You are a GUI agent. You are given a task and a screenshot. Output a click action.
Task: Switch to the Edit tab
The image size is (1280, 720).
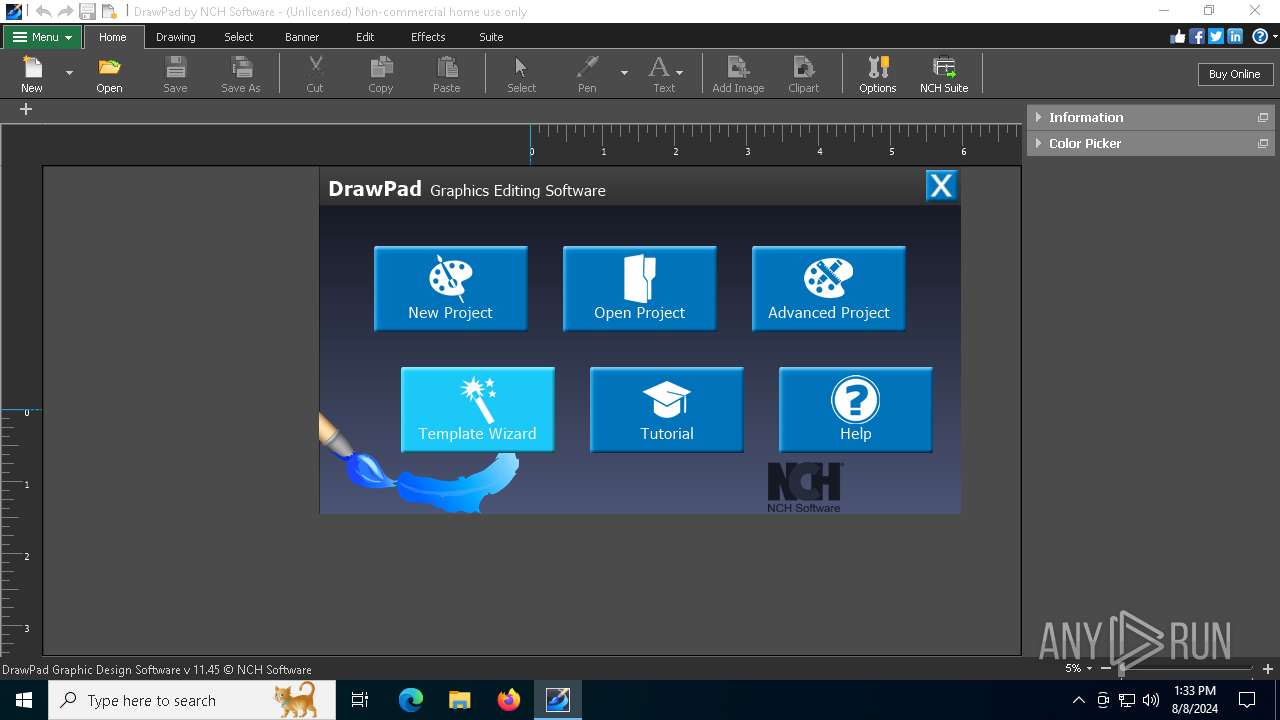click(365, 37)
